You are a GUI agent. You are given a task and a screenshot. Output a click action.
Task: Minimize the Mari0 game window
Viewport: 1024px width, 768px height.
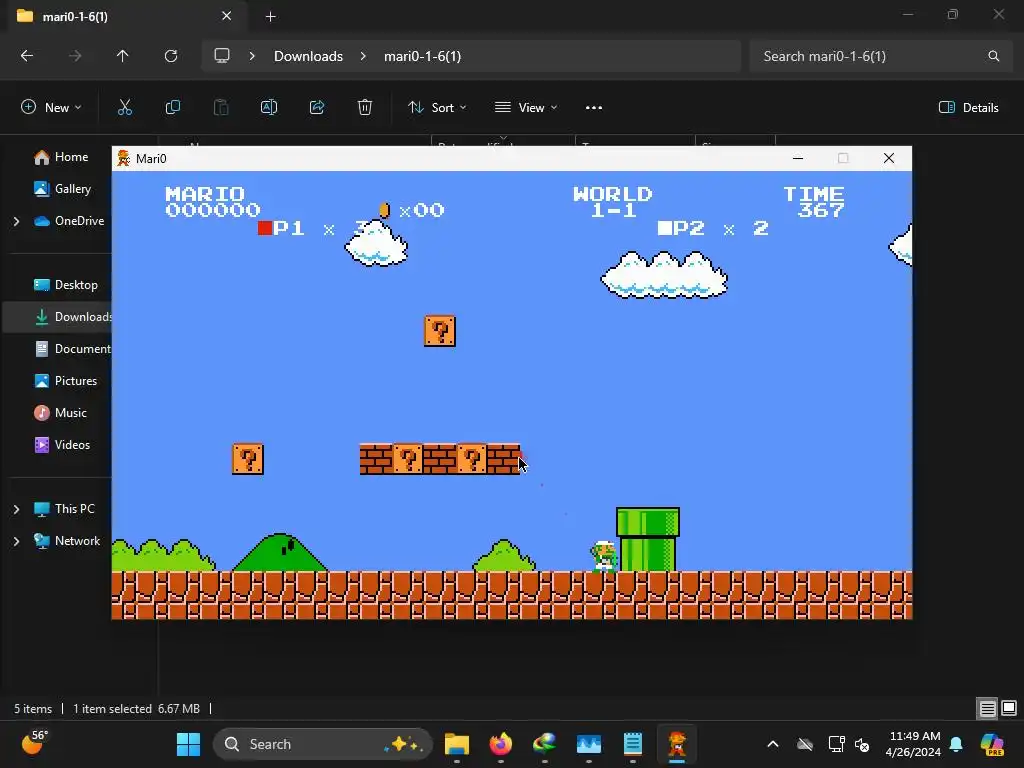797,159
